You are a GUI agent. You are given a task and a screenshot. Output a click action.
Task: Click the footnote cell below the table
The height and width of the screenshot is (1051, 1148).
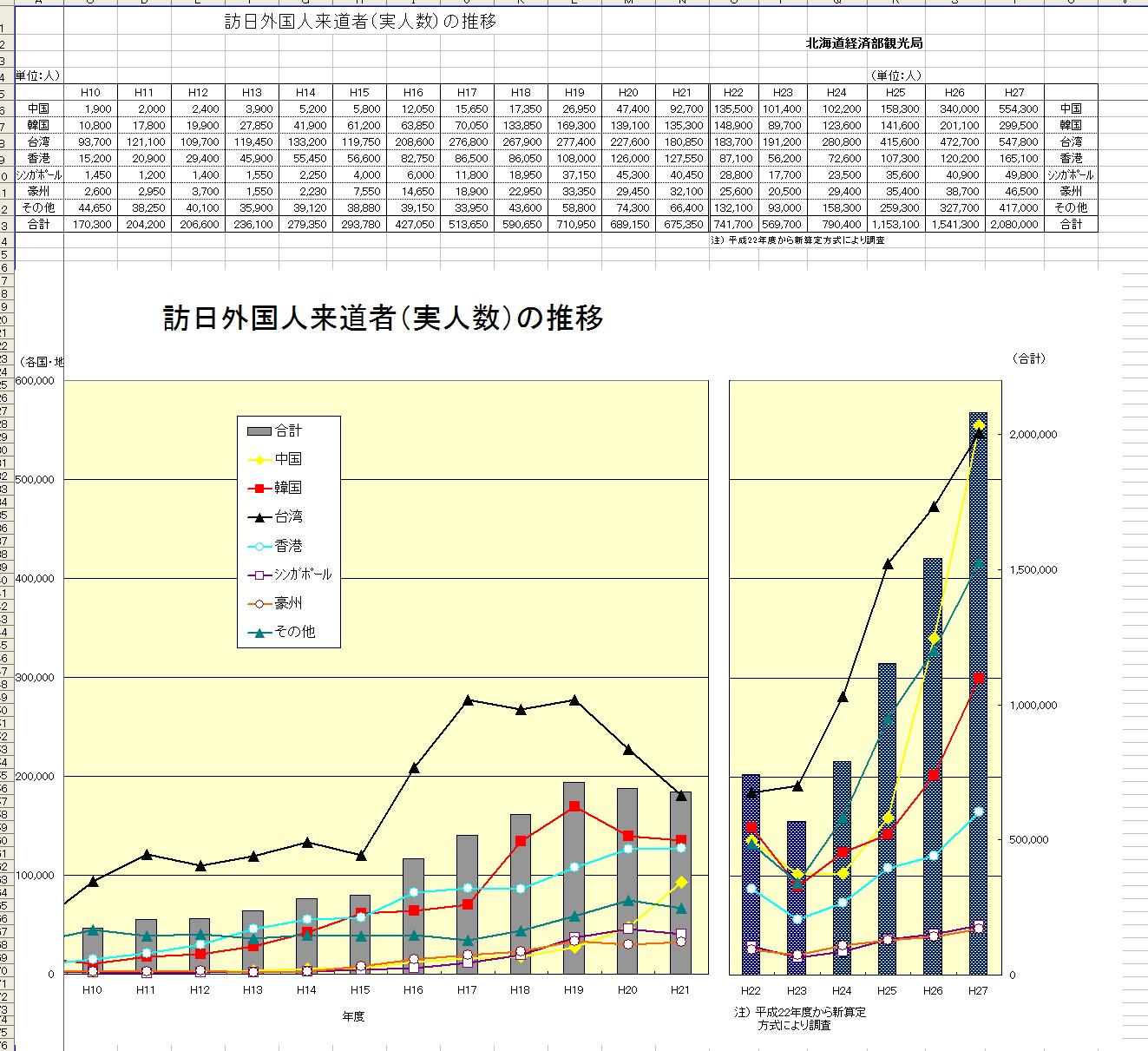click(798, 240)
